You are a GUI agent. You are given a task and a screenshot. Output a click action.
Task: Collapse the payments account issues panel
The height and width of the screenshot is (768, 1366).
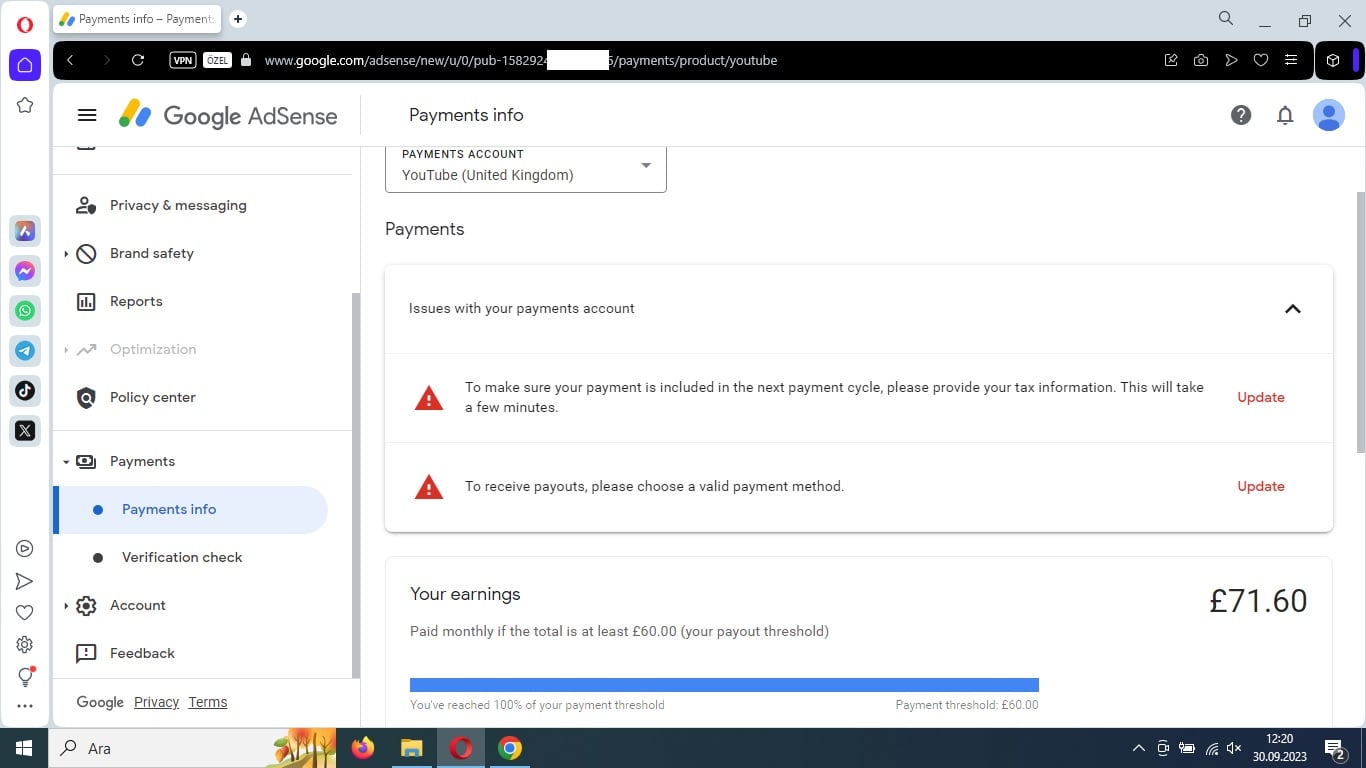tap(1293, 309)
